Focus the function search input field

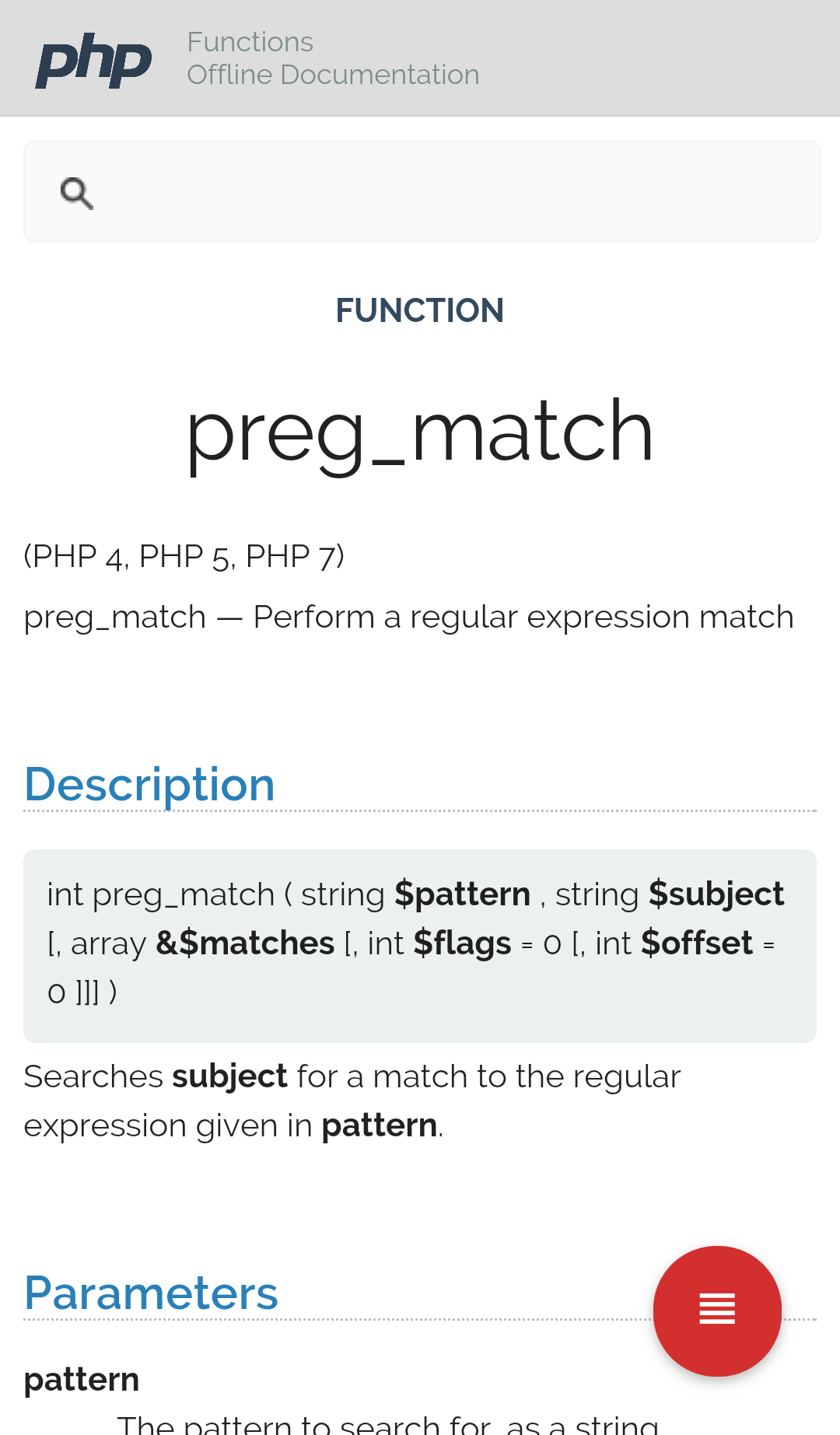[451, 192]
